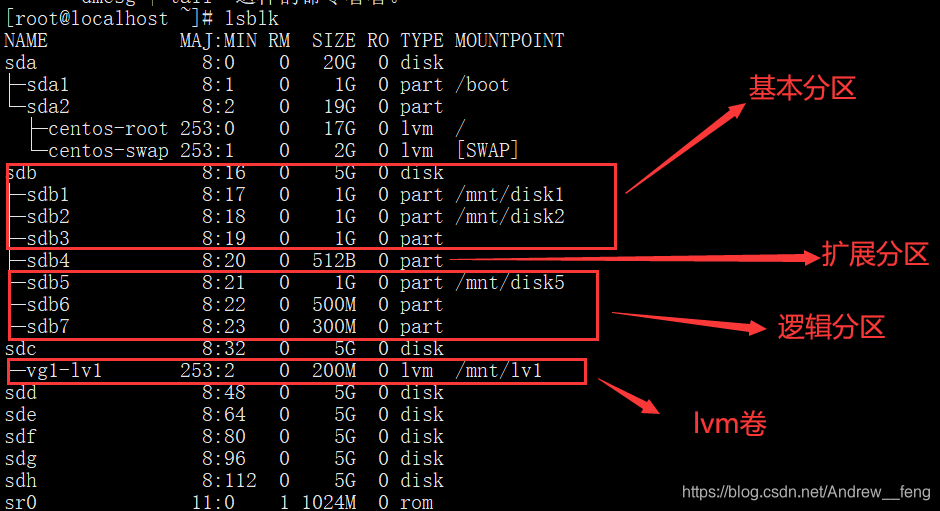Select the /mnt/disk5 mountpoint
Image resolution: width=940 pixels, height=511 pixels.
click(x=510, y=282)
